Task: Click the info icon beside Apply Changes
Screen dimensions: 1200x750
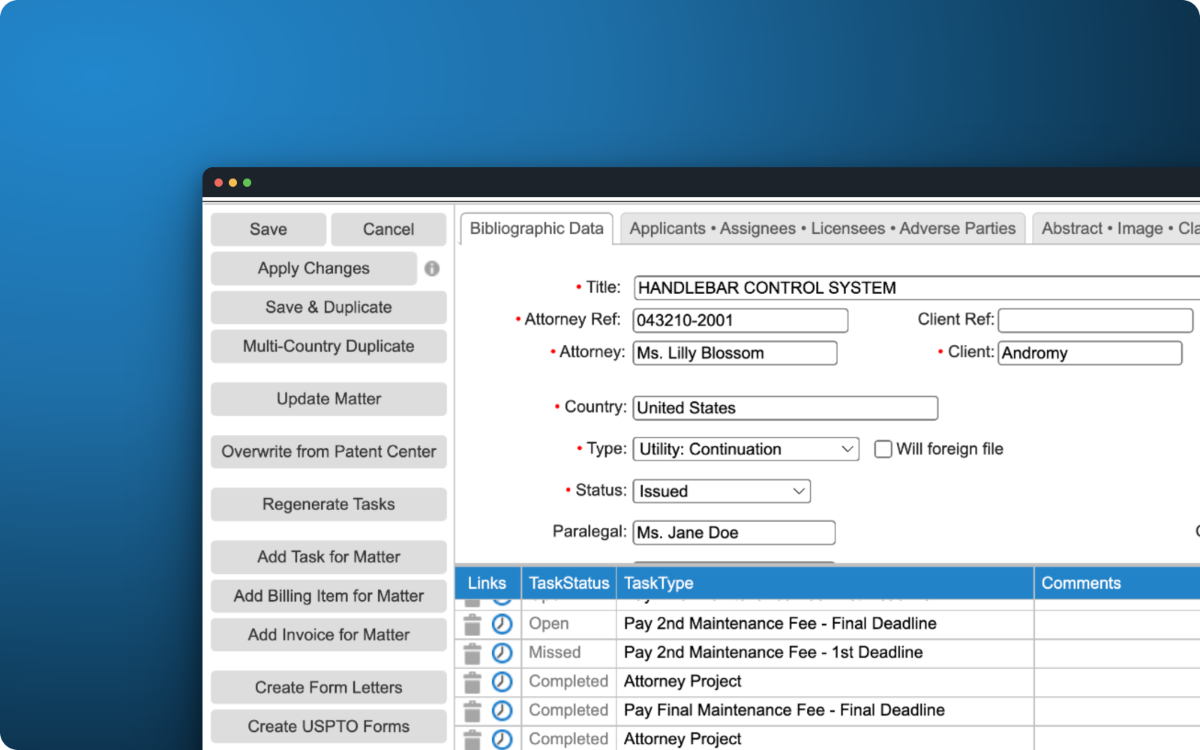Action: click(x=432, y=269)
